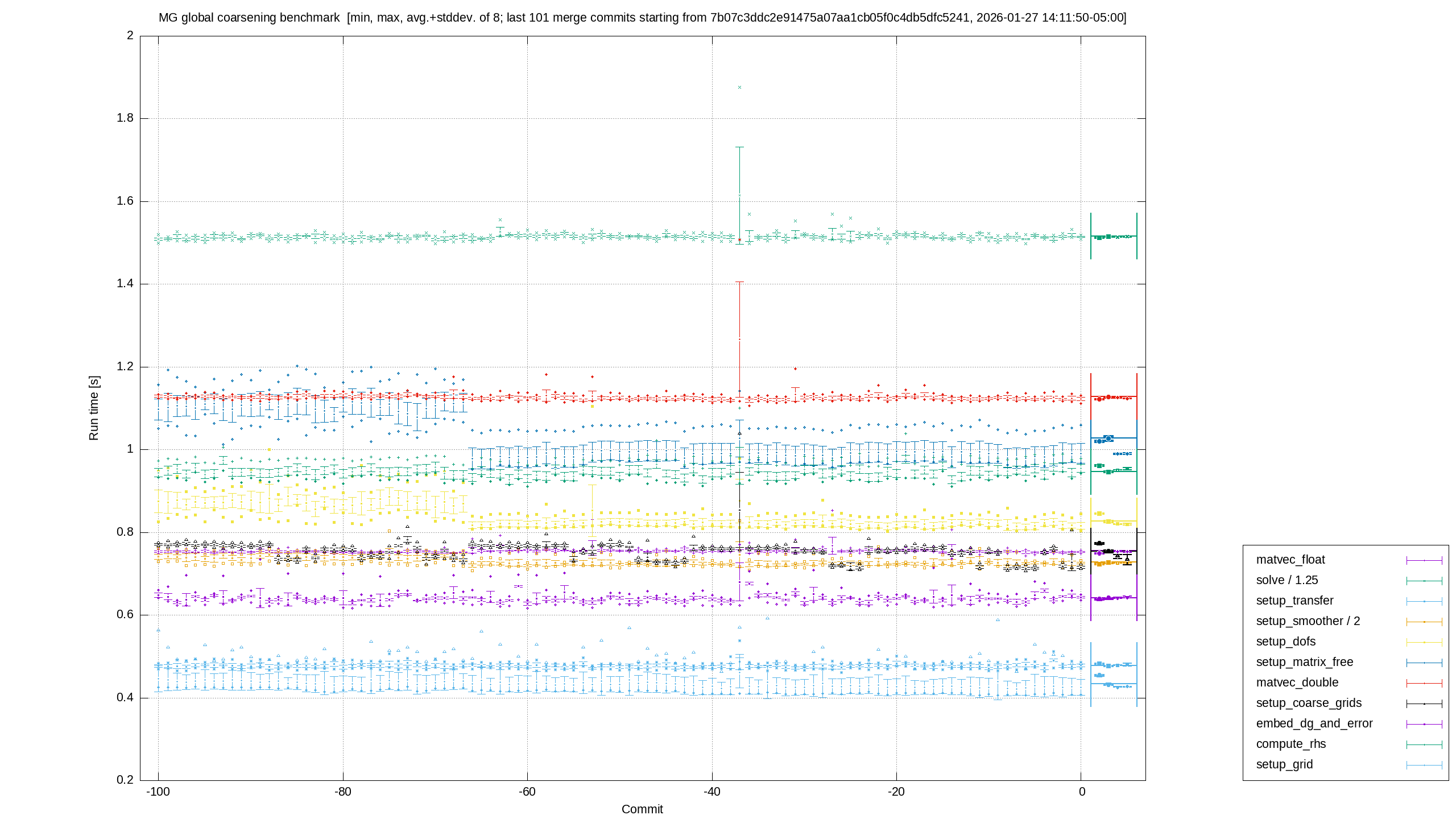Click the -100 tick label on x-axis
The height and width of the screenshot is (819, 1456).
158,792
